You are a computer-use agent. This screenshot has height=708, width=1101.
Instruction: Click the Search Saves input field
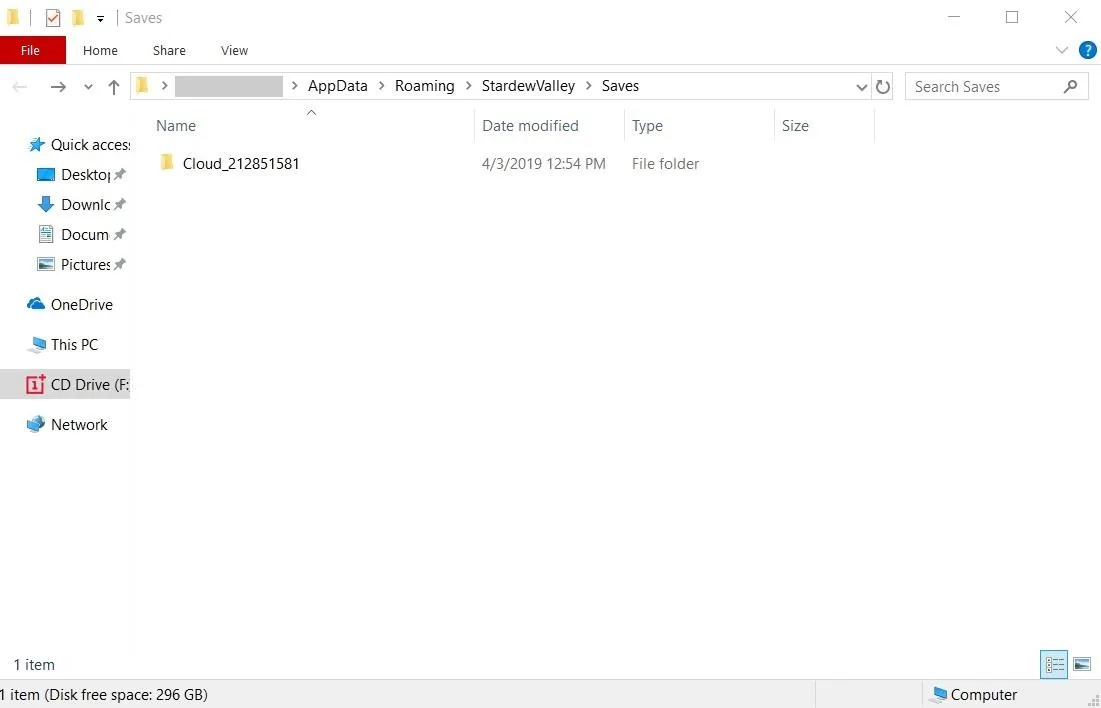coord(985,87)
